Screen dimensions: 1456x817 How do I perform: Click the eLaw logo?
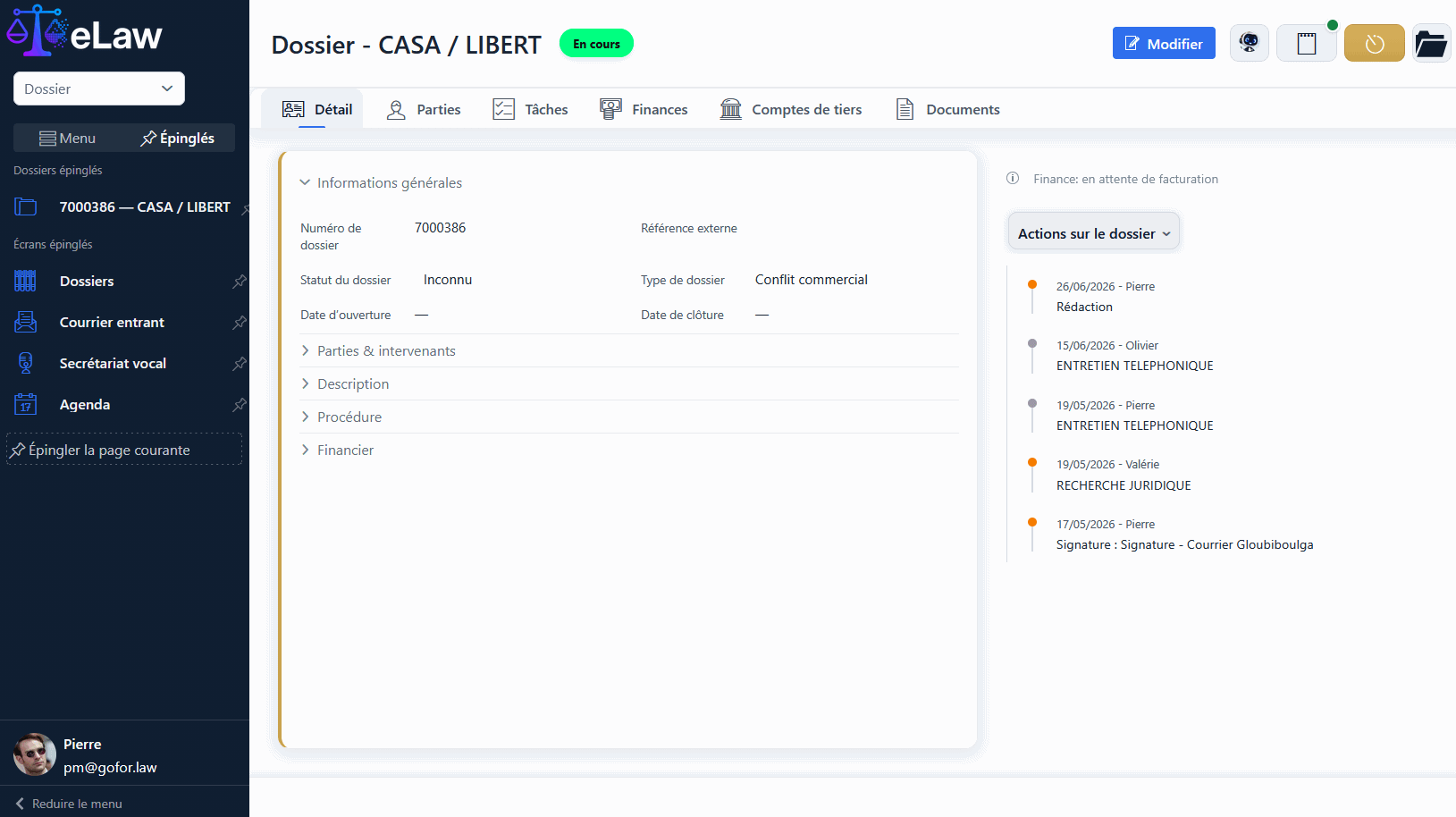84,31
